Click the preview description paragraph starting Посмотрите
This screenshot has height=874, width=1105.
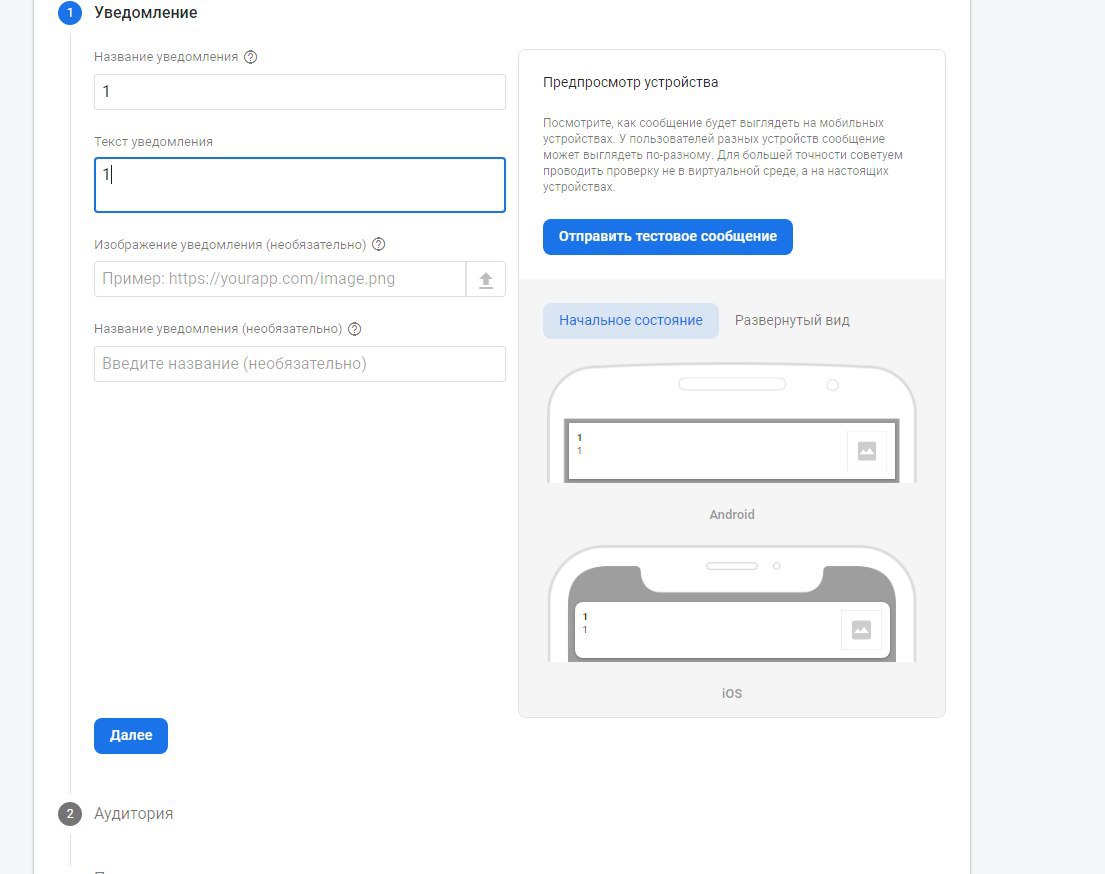click(722, 155)
